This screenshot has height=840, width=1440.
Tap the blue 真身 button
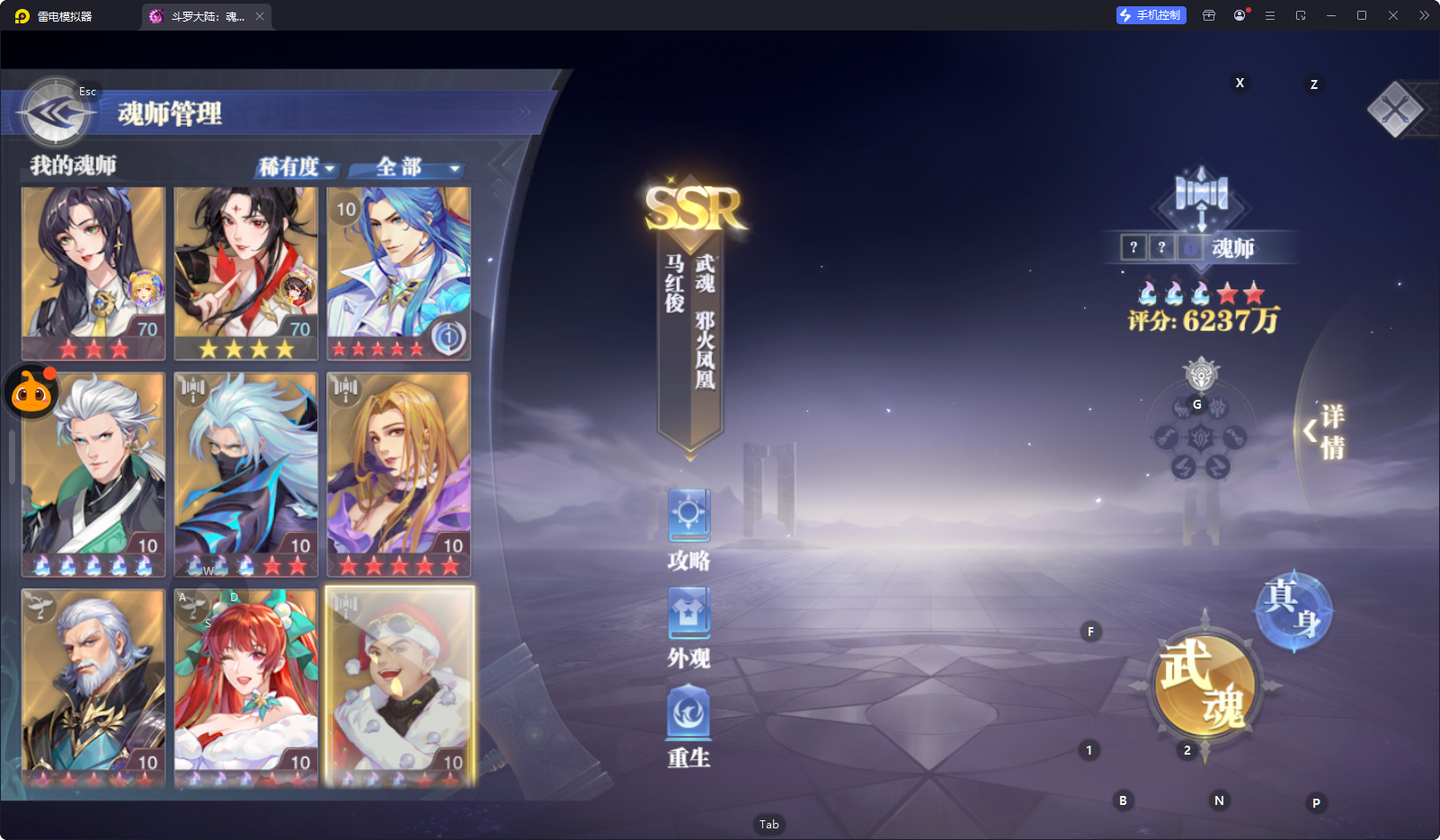click(x=1293, y=611)
